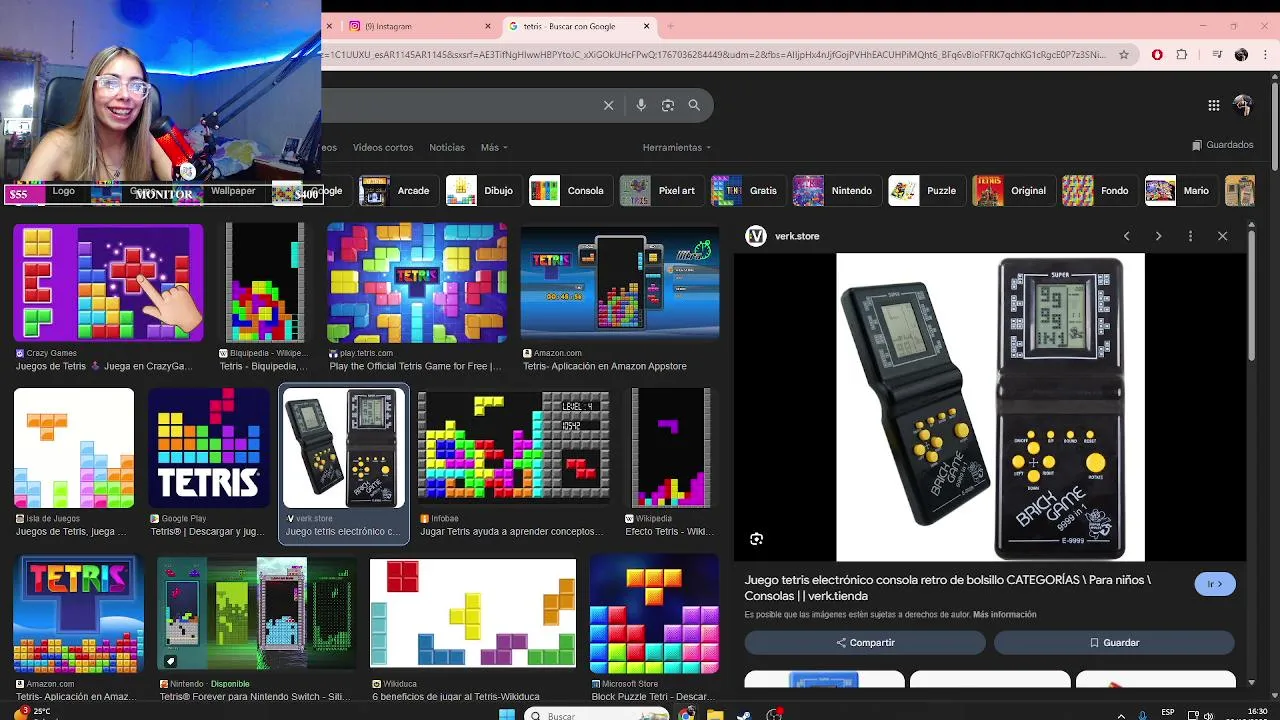This screenshot has width=1280, height=720.
Task: Click the magnifier search submit icon
Action: (694, 105)
